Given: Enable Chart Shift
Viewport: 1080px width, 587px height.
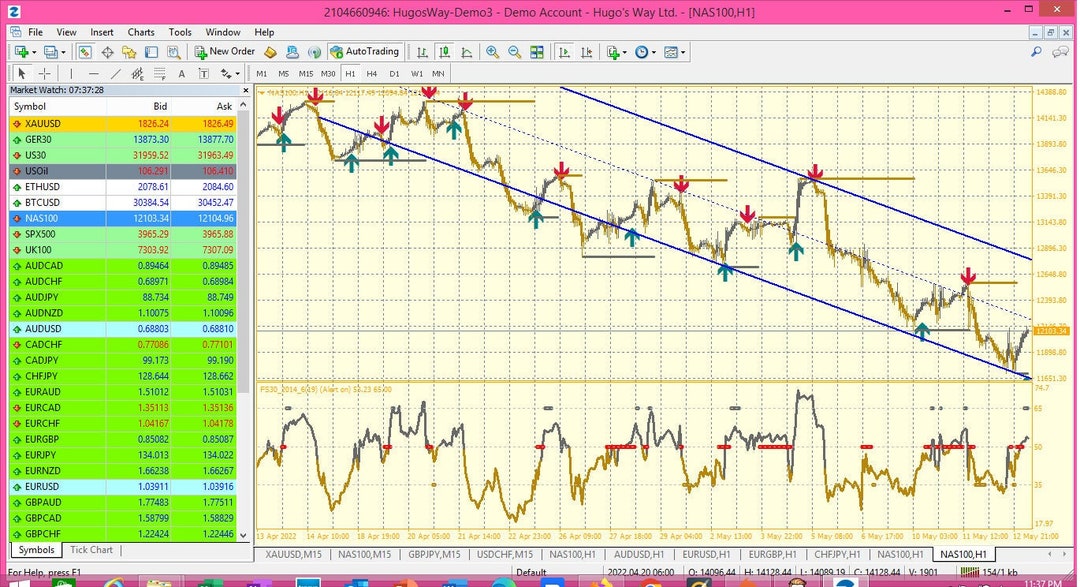Looking at the screenshot, I should click(587, 51).
